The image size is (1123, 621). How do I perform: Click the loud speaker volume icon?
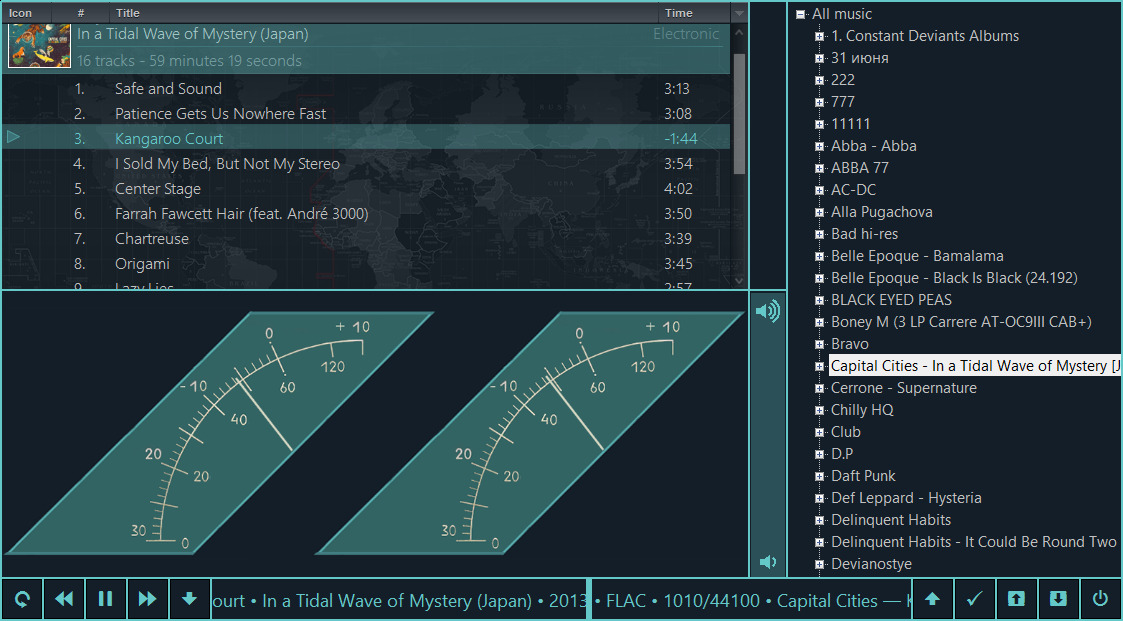click(x=768, y=312)
